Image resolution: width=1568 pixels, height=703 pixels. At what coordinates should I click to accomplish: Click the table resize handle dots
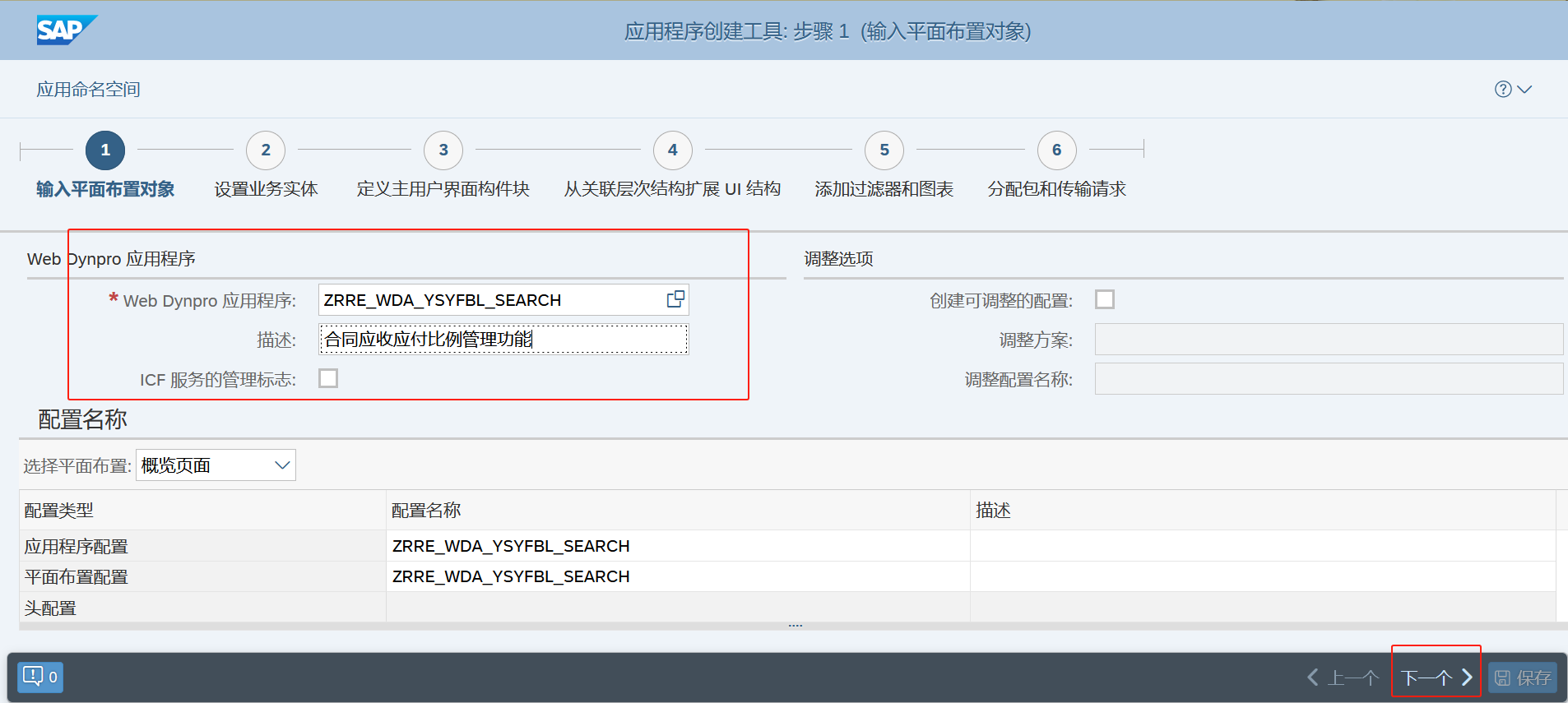[x=795, y=626]
